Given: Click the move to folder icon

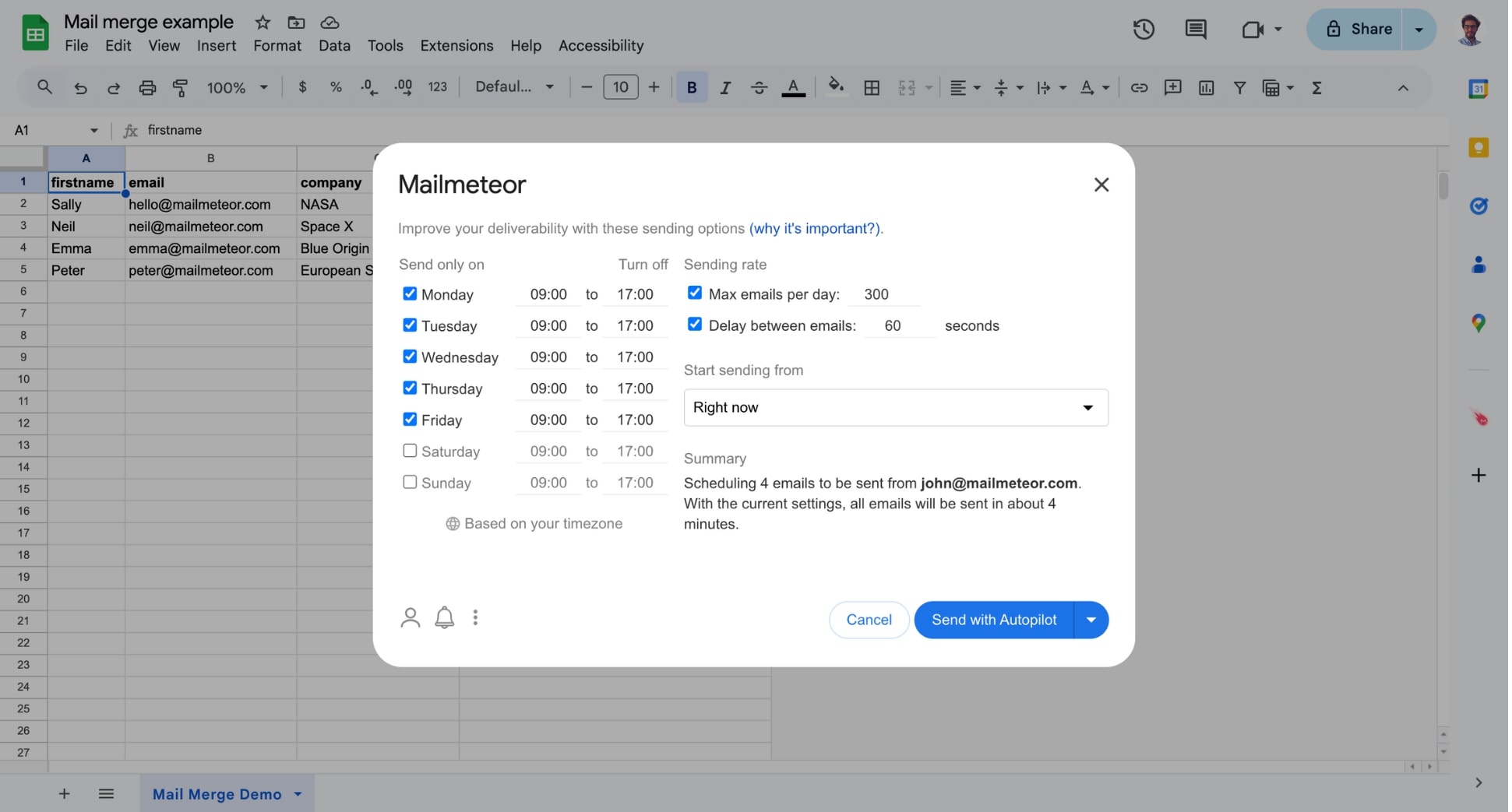Looking at the screenshot, I should 296,23.
